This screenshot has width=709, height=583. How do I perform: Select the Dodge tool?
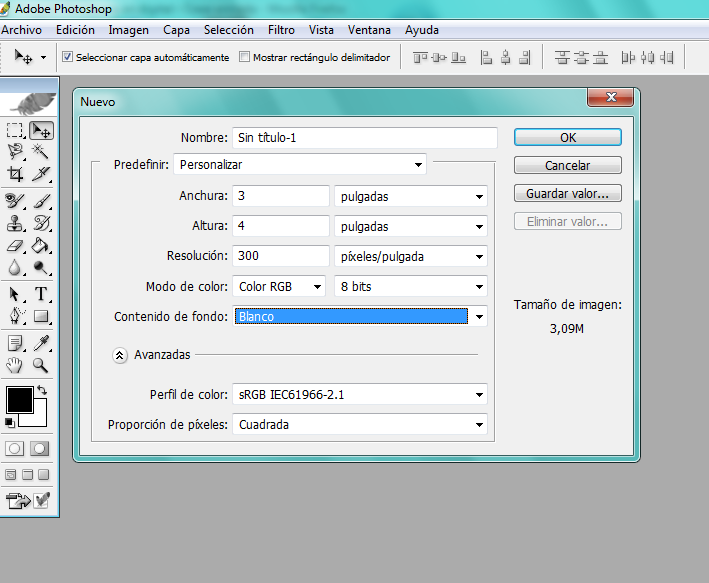(41, 267)
